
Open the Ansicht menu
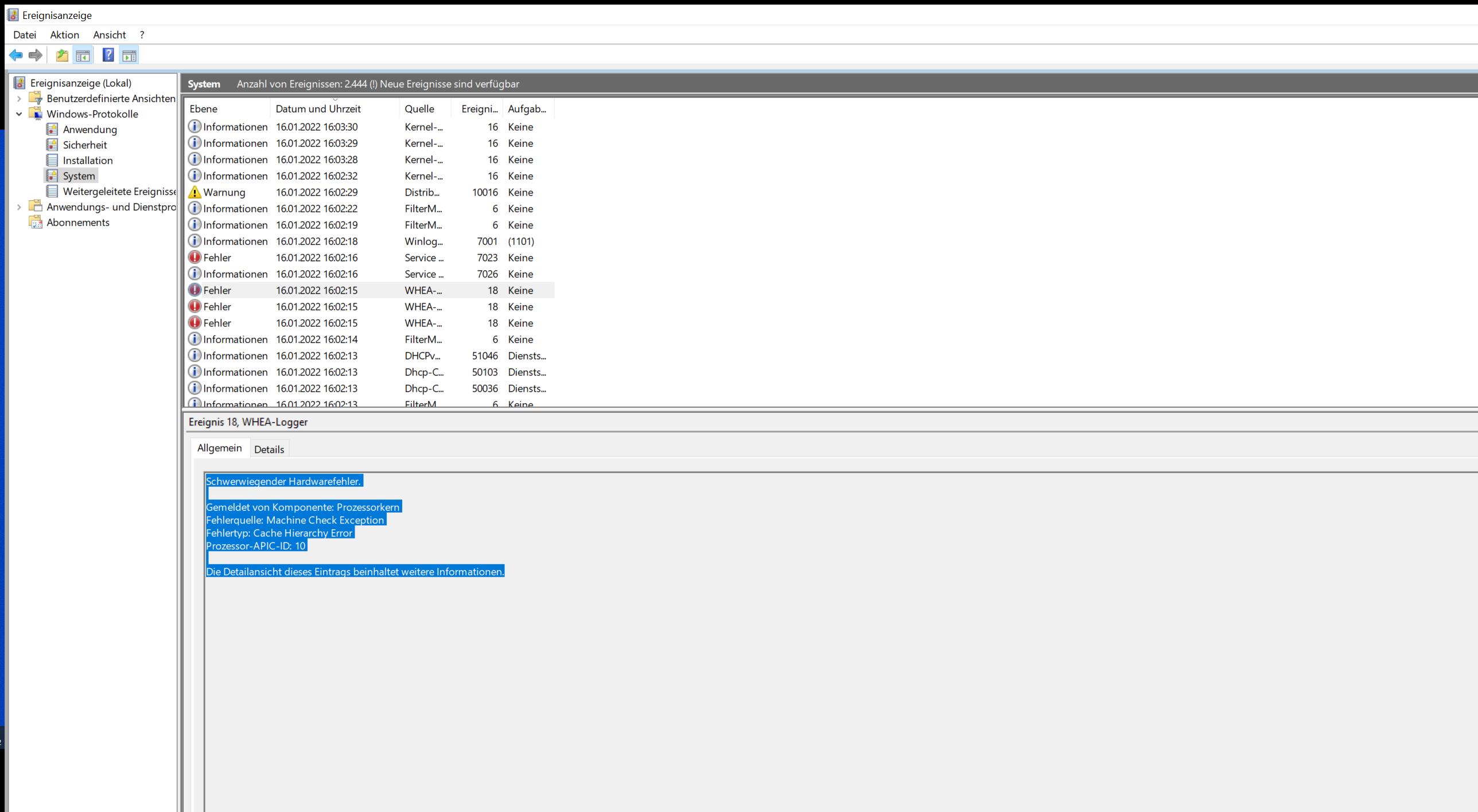pyautogui.click(x=109, y=35)
